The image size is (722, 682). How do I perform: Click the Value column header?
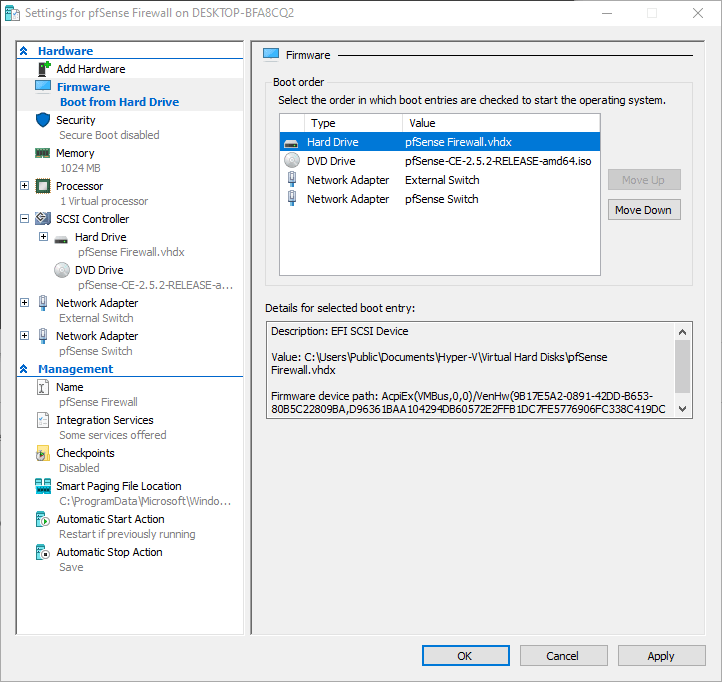501,123
